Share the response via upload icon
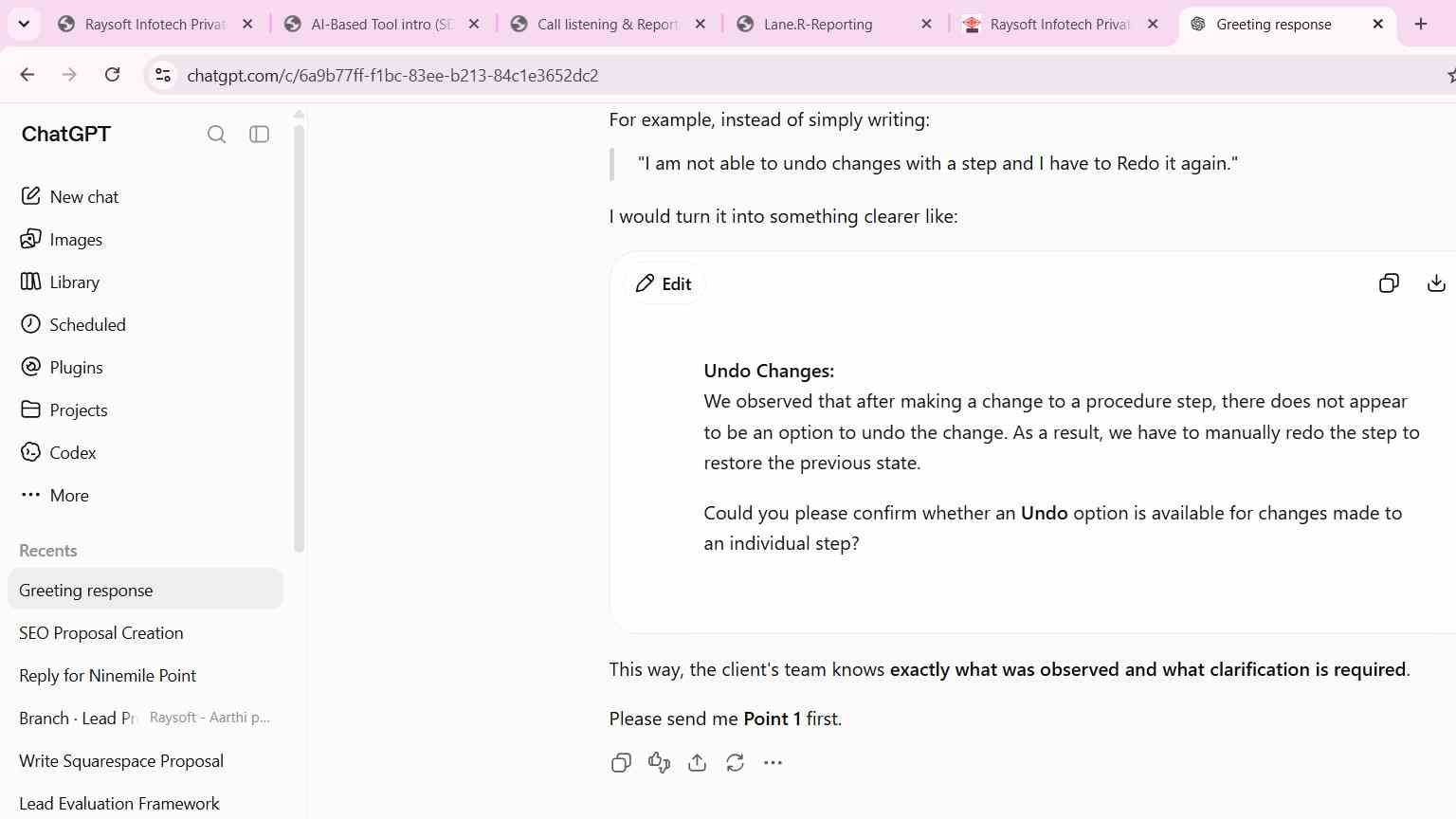 (697, 763)
